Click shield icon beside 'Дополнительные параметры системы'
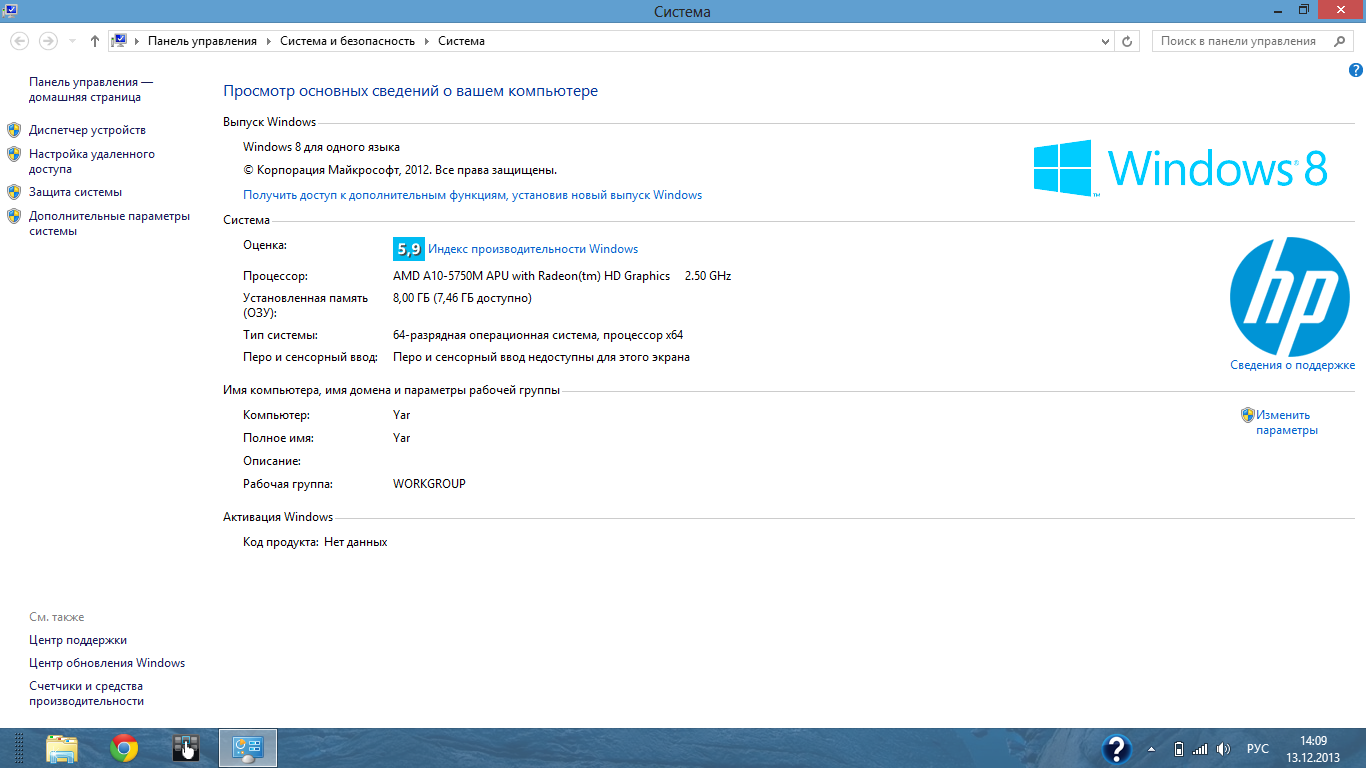 [x=14, y=216]
